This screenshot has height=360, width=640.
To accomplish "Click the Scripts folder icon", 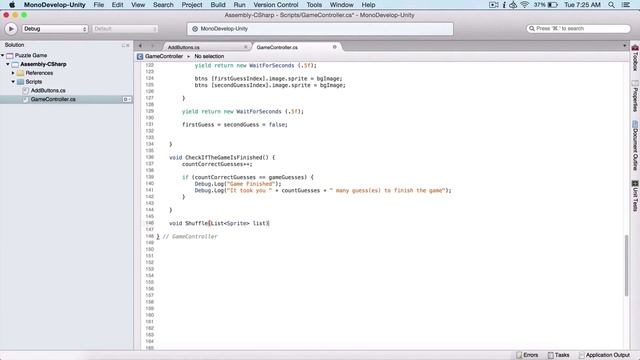I will [20, 82].
